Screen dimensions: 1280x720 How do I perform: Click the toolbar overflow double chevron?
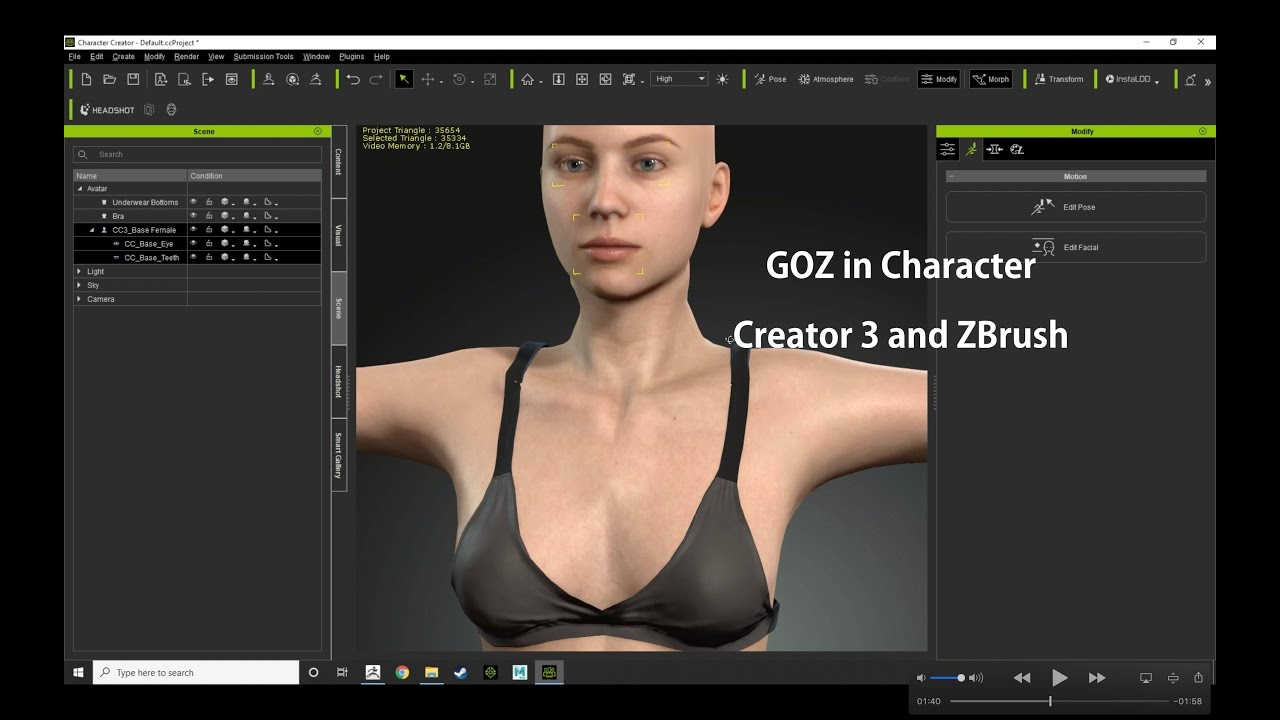click(x=1207, y=81)
